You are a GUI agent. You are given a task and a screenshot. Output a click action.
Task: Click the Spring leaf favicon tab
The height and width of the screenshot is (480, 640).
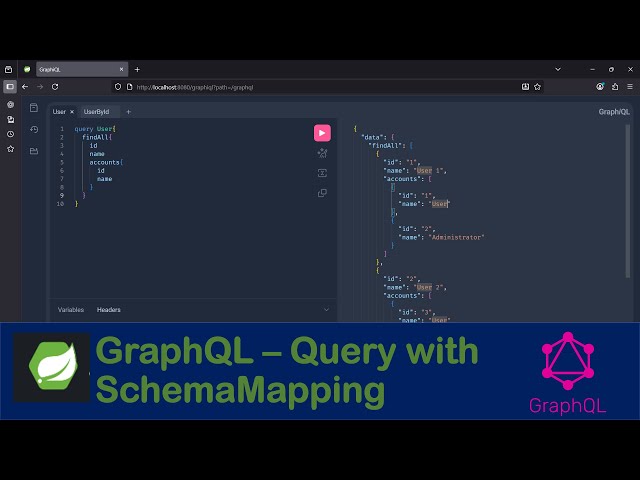pyautogui.click(x=27, y=69)
